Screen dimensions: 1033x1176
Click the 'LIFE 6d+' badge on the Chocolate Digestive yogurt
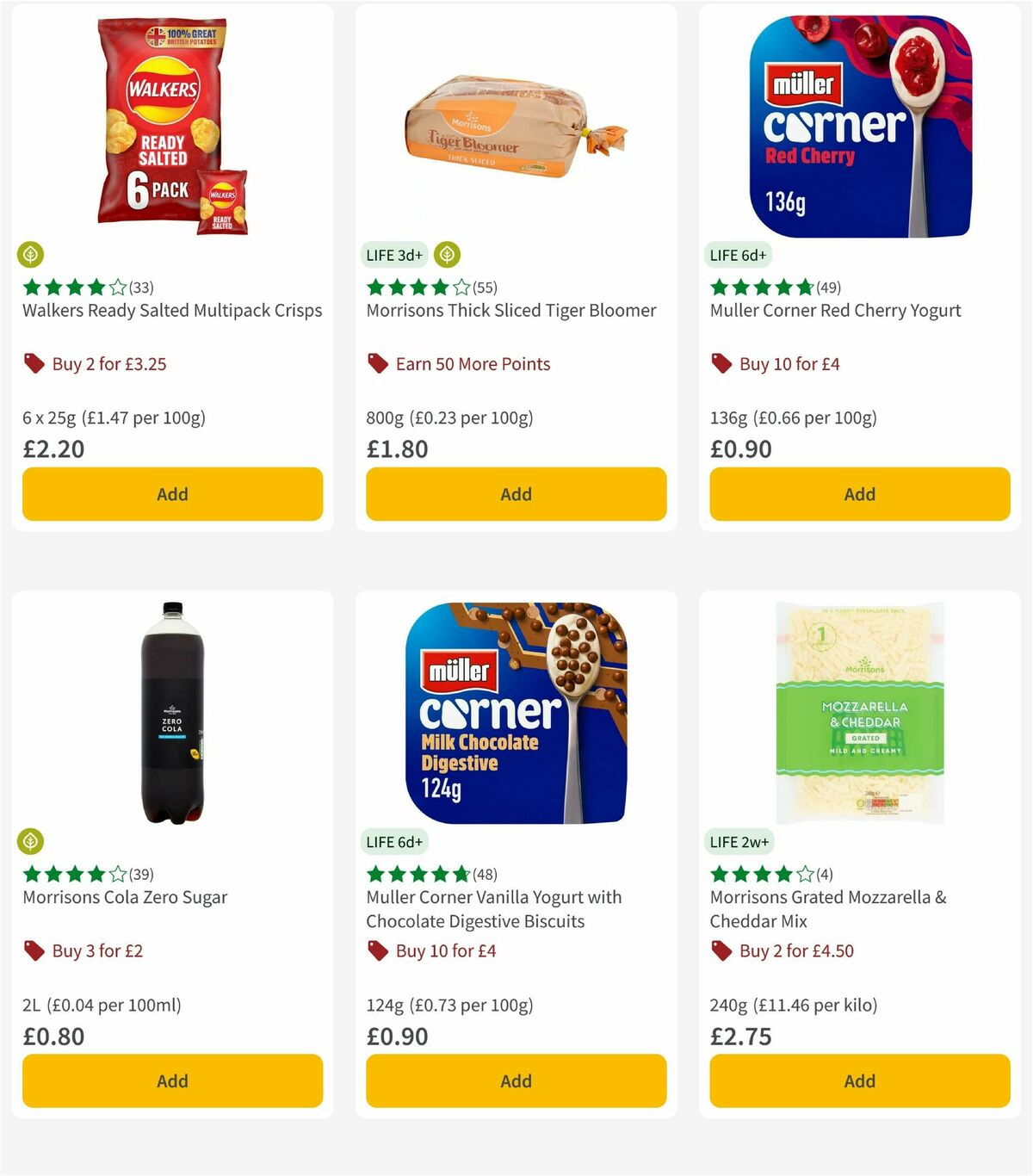pyautogui.click(x=394, y=841)
